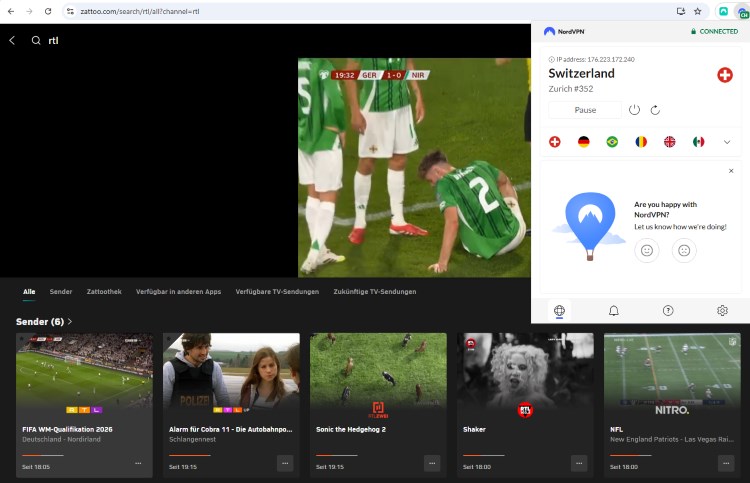Click the 'Sonic the Hedgehog 2' title
The height and width of the screenshot is (483, 750).
tap(351, 429)
